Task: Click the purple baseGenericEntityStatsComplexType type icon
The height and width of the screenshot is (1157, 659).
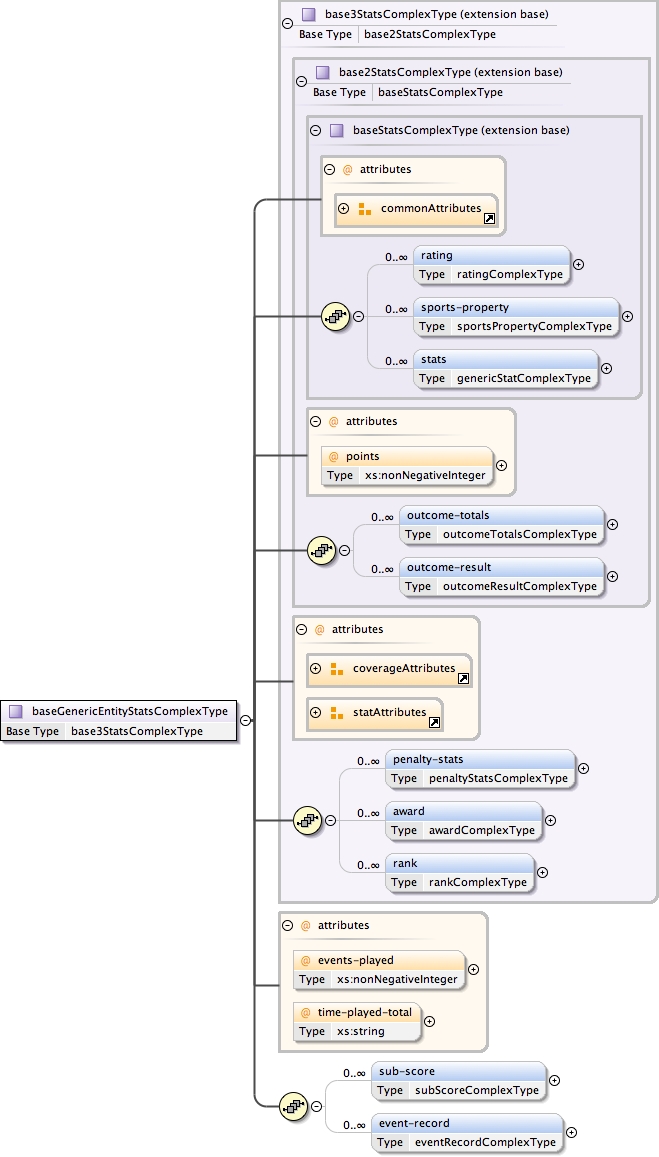Action: [16, 712]
